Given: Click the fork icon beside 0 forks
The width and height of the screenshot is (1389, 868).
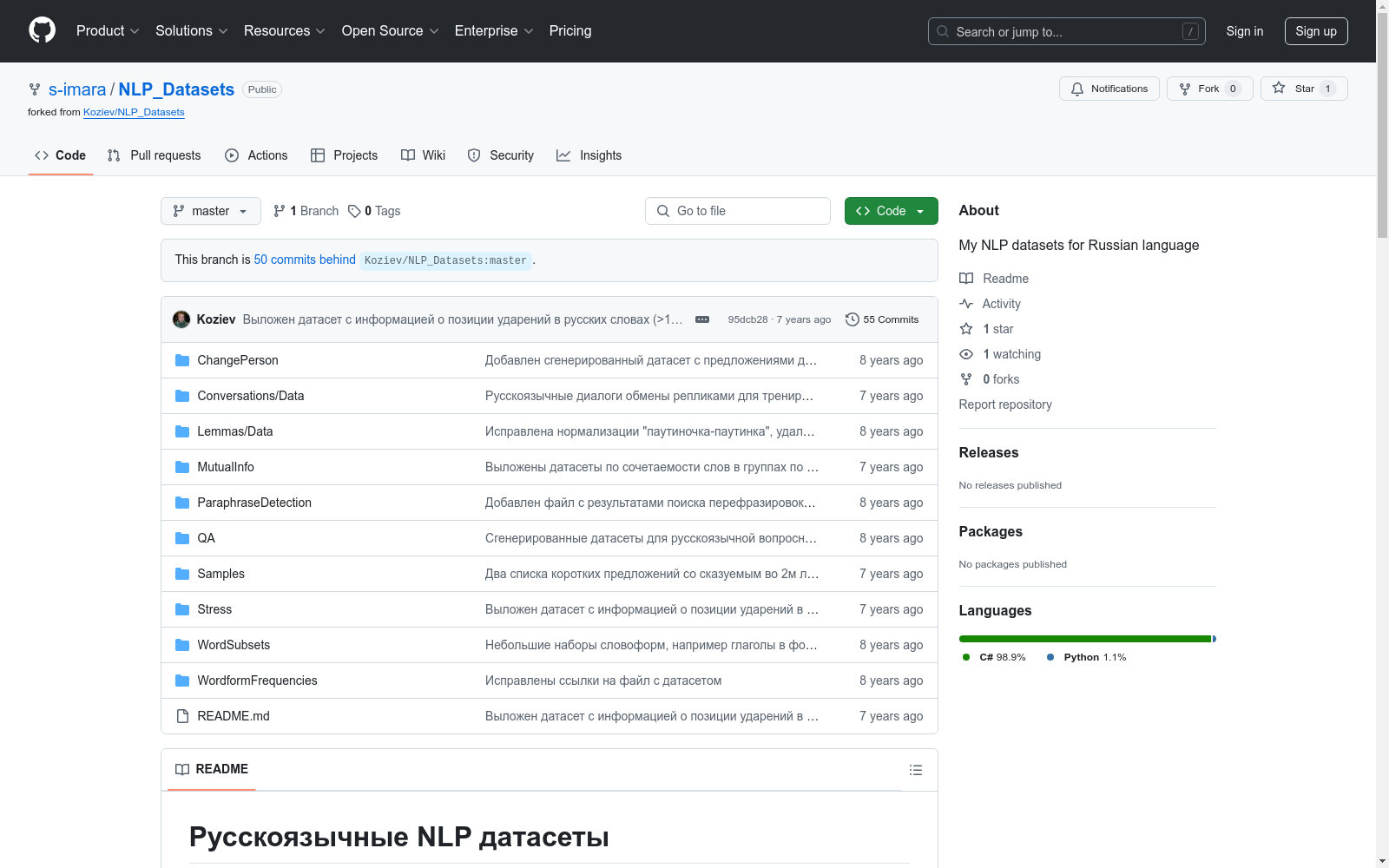Looking at the screenshot, I should [x=966, y=379].
